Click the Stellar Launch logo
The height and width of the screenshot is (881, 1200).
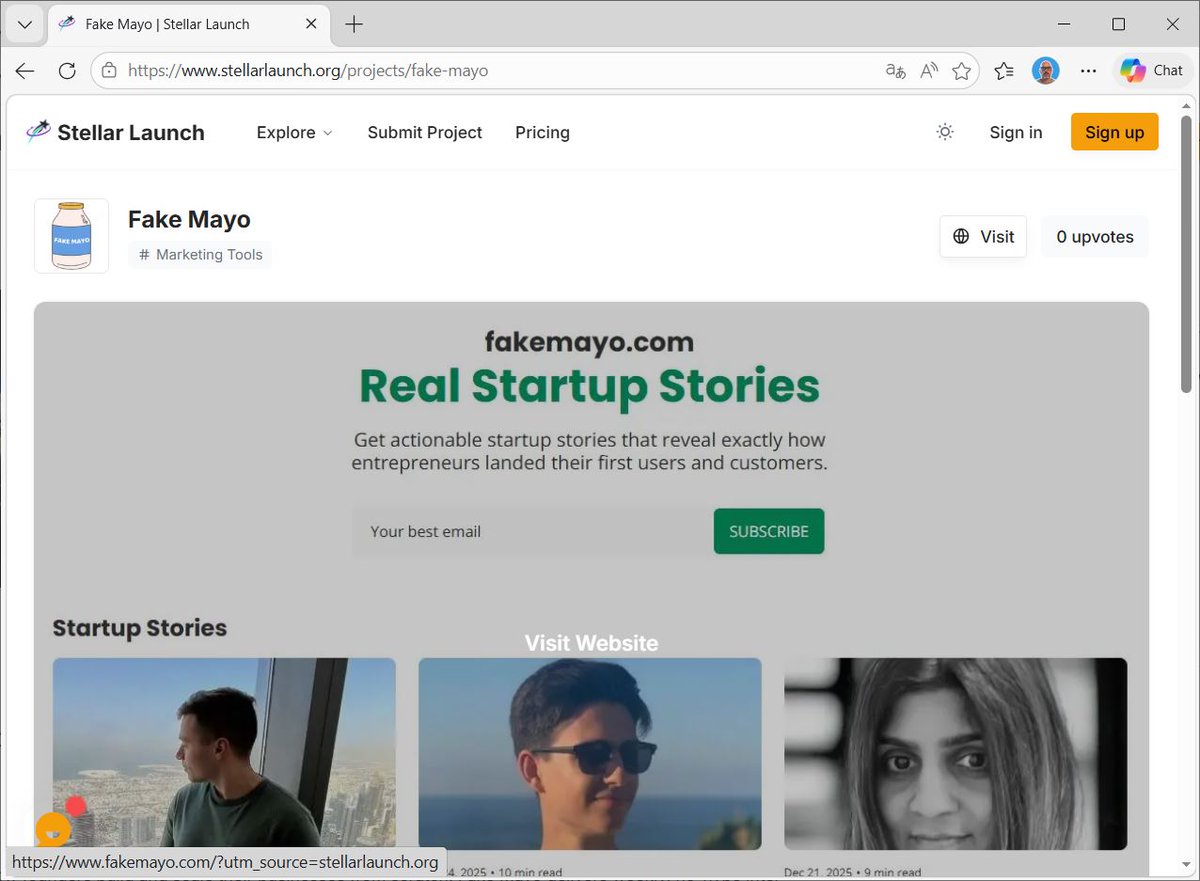[x=115, y=132]
